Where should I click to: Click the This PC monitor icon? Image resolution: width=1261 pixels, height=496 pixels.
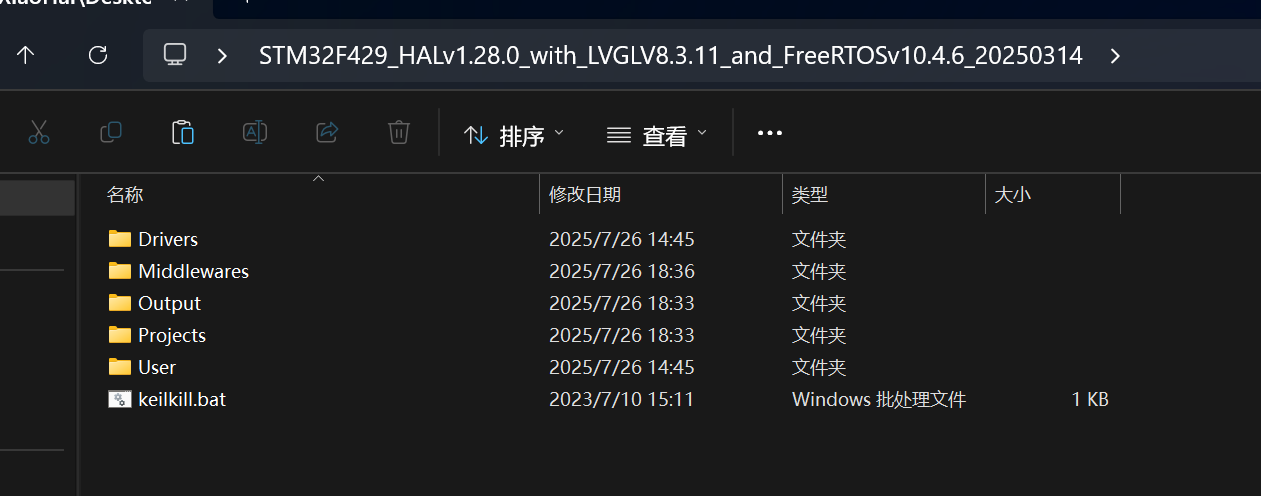(x=175, y=55)
